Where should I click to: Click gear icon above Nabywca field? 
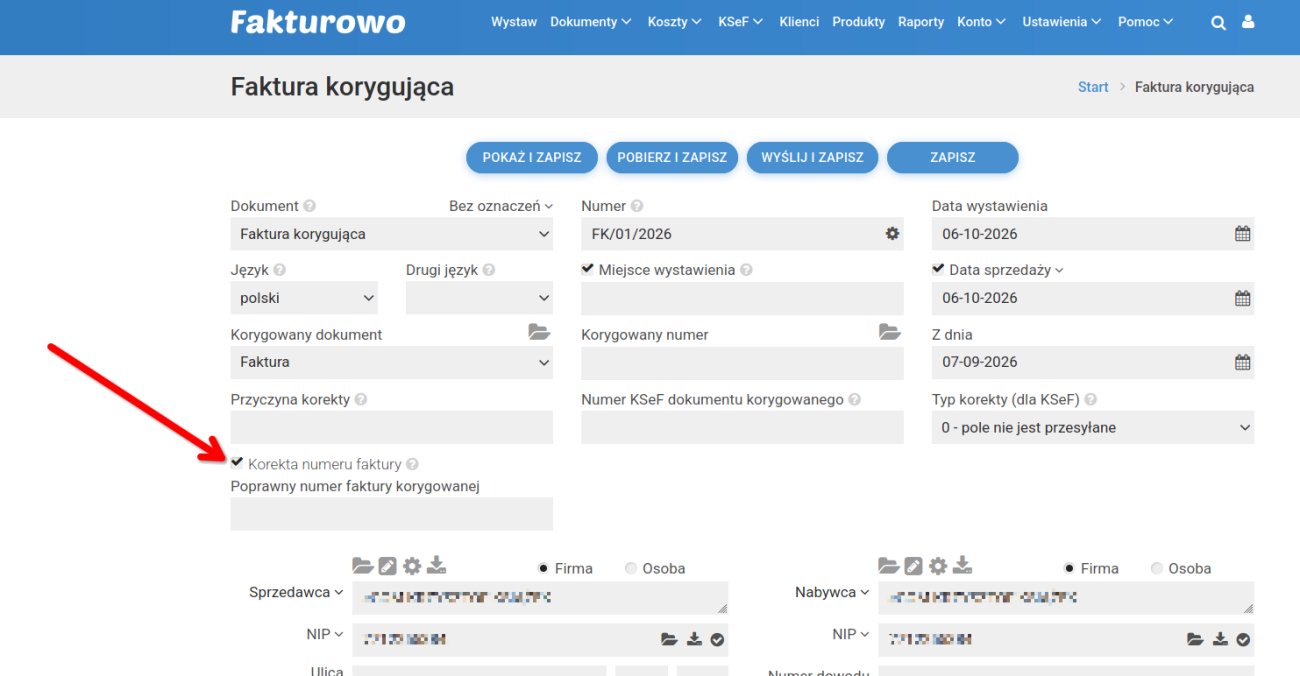937,566
